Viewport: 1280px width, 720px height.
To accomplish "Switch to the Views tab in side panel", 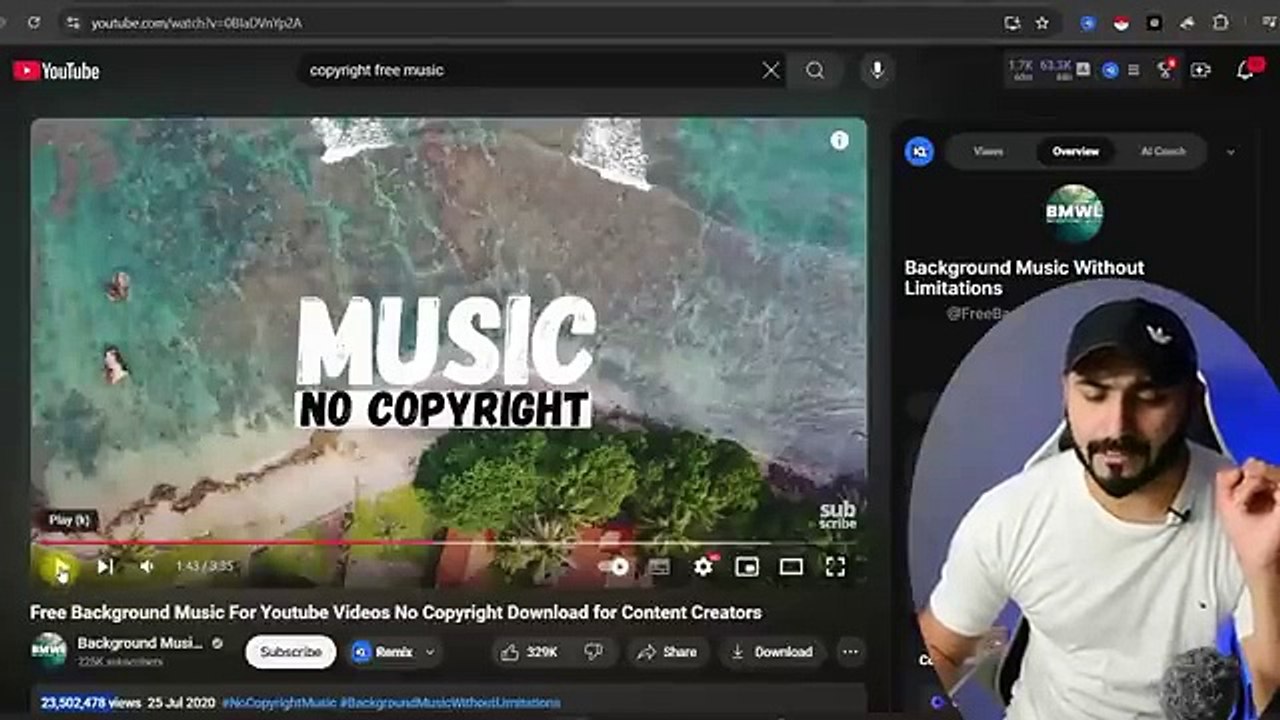I will point(988,151).
